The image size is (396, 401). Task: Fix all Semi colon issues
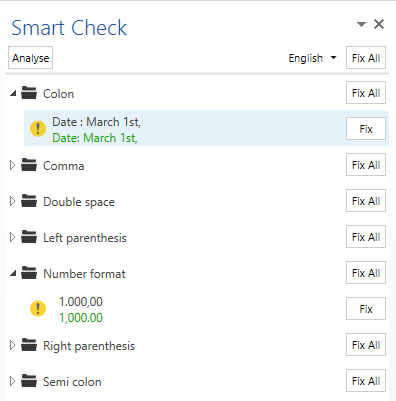click(x=366, y=381)
